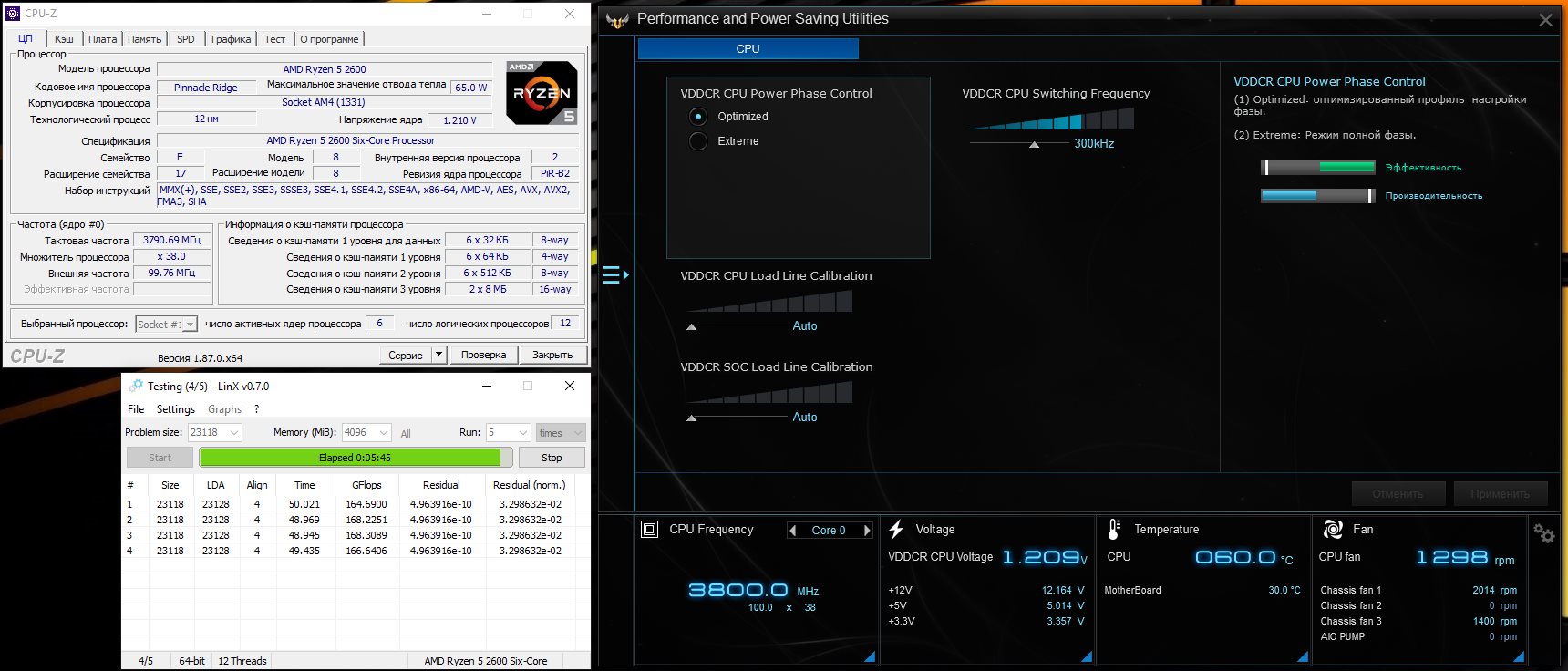Open the 'times' unit dropdown in LinX
1568x671 pixels.
click(560, 432)
